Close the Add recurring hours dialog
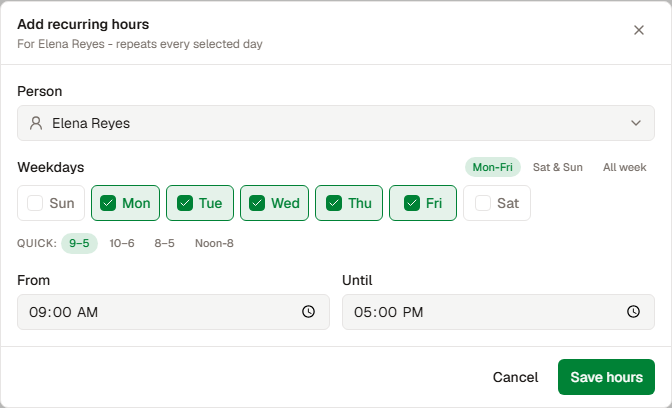Image resolution: width=672 pixels, height=408 pixels. (639, 30)
